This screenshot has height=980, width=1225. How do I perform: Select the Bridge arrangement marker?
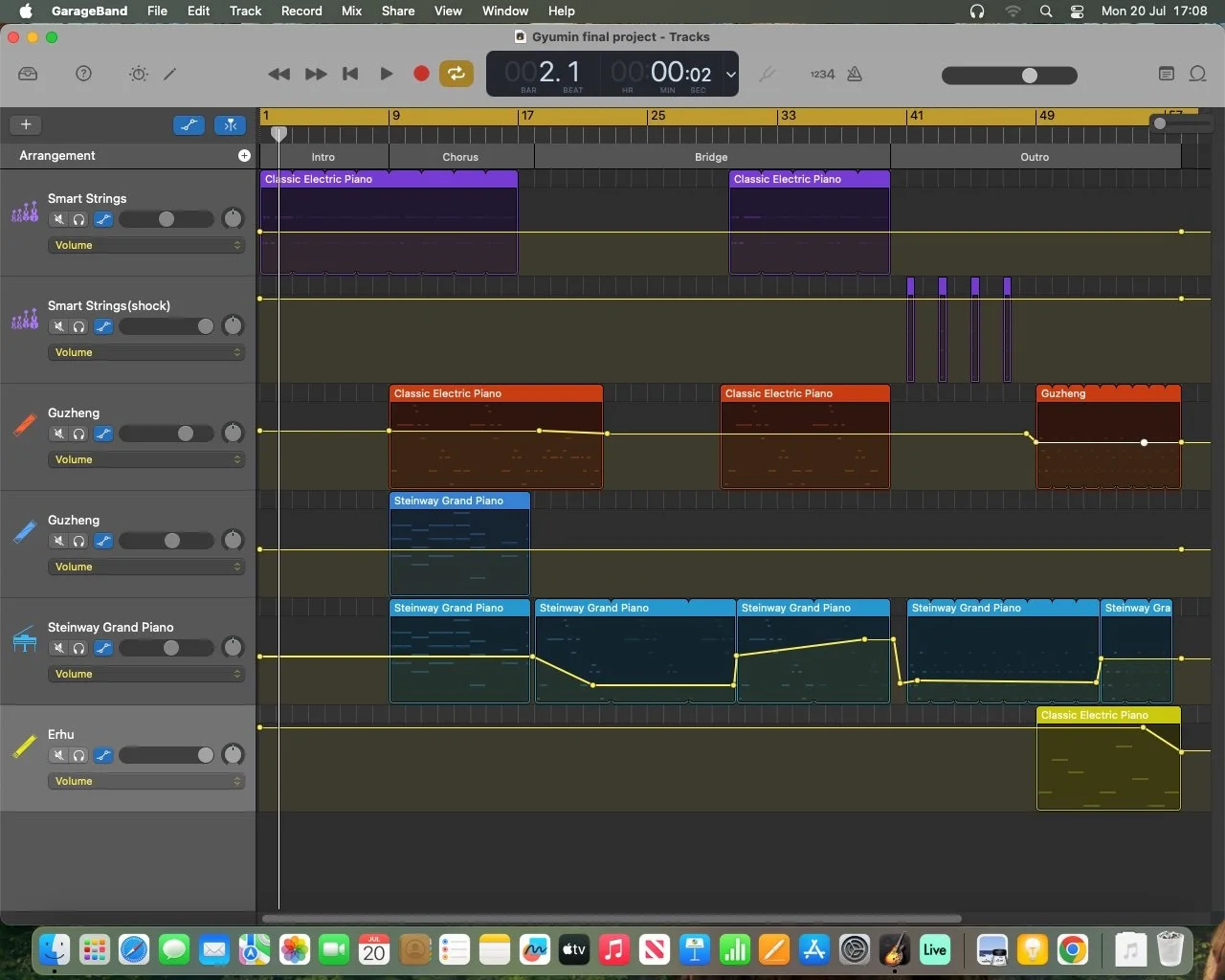click(711, 157)
